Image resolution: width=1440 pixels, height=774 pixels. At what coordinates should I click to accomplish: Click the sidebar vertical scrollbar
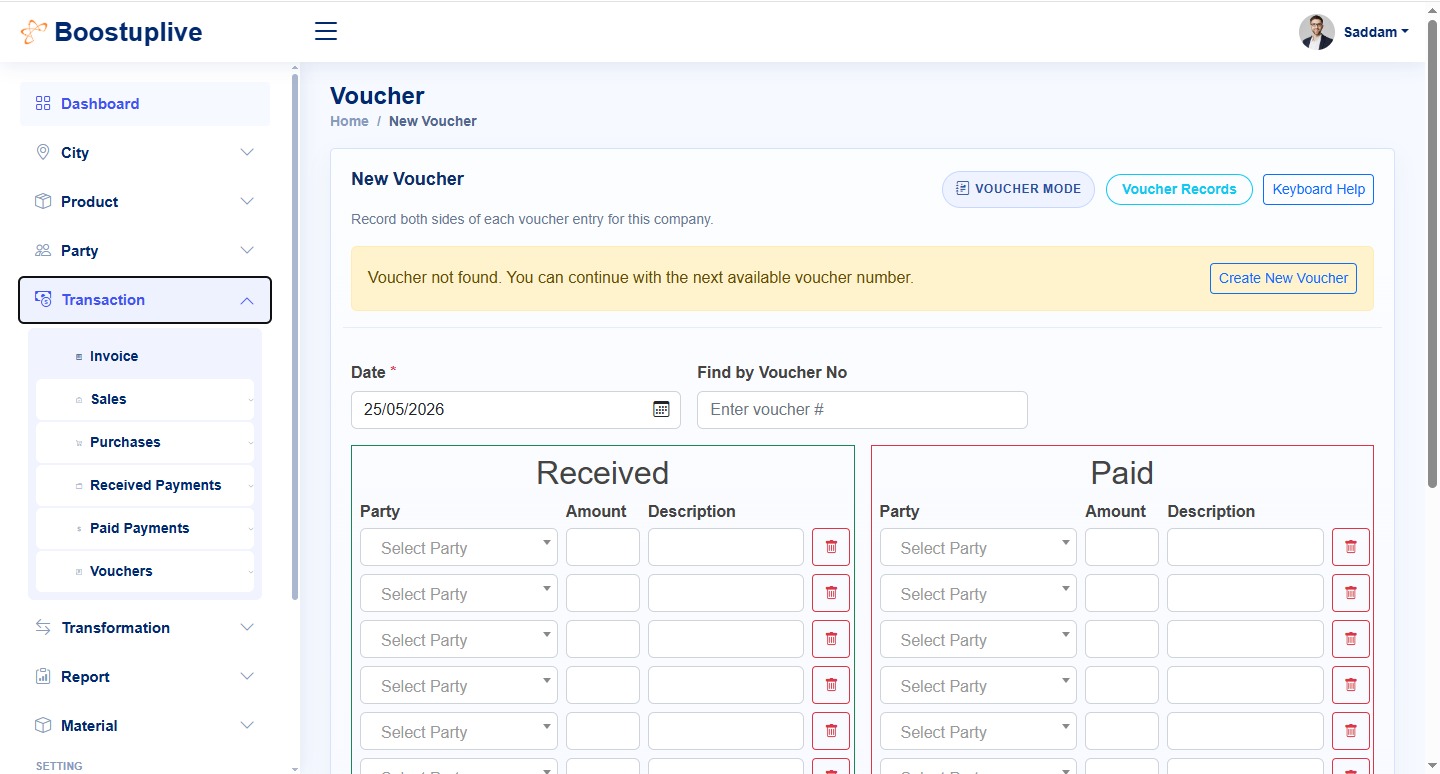294,337
